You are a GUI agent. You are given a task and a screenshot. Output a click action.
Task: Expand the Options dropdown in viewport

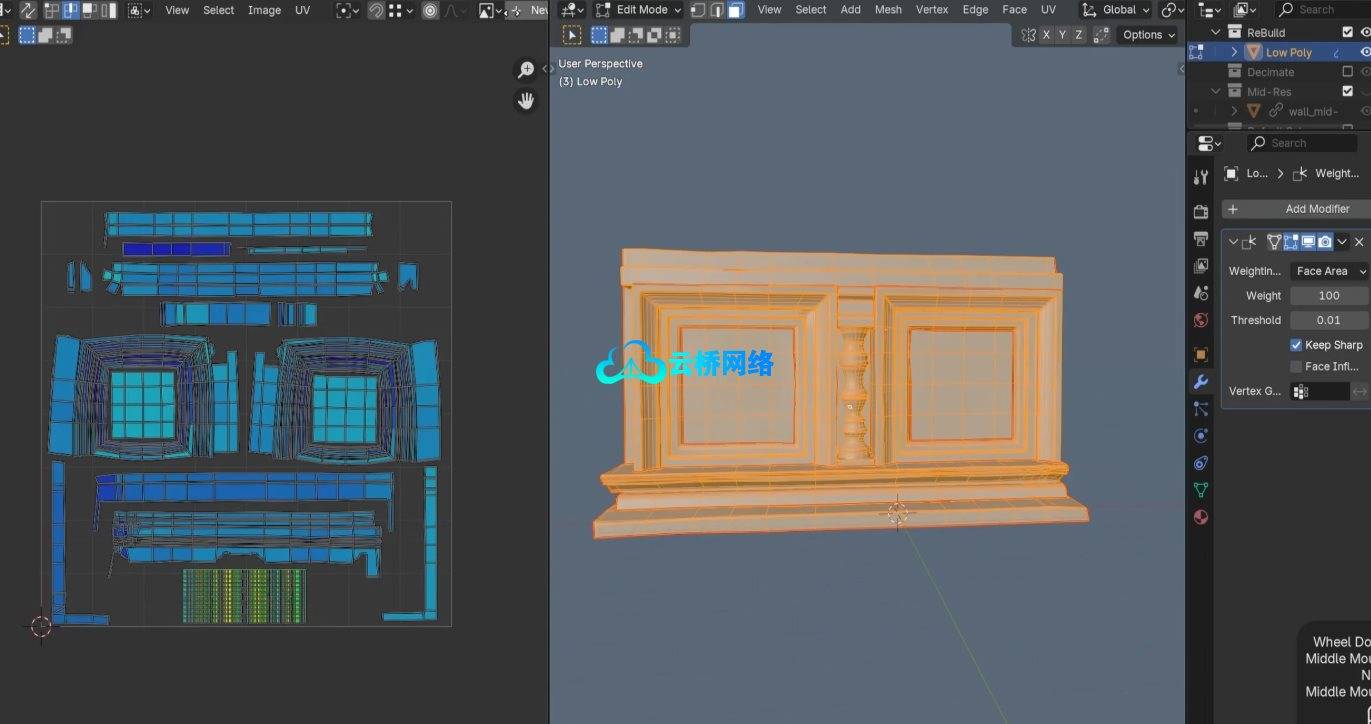point(1148,35)
